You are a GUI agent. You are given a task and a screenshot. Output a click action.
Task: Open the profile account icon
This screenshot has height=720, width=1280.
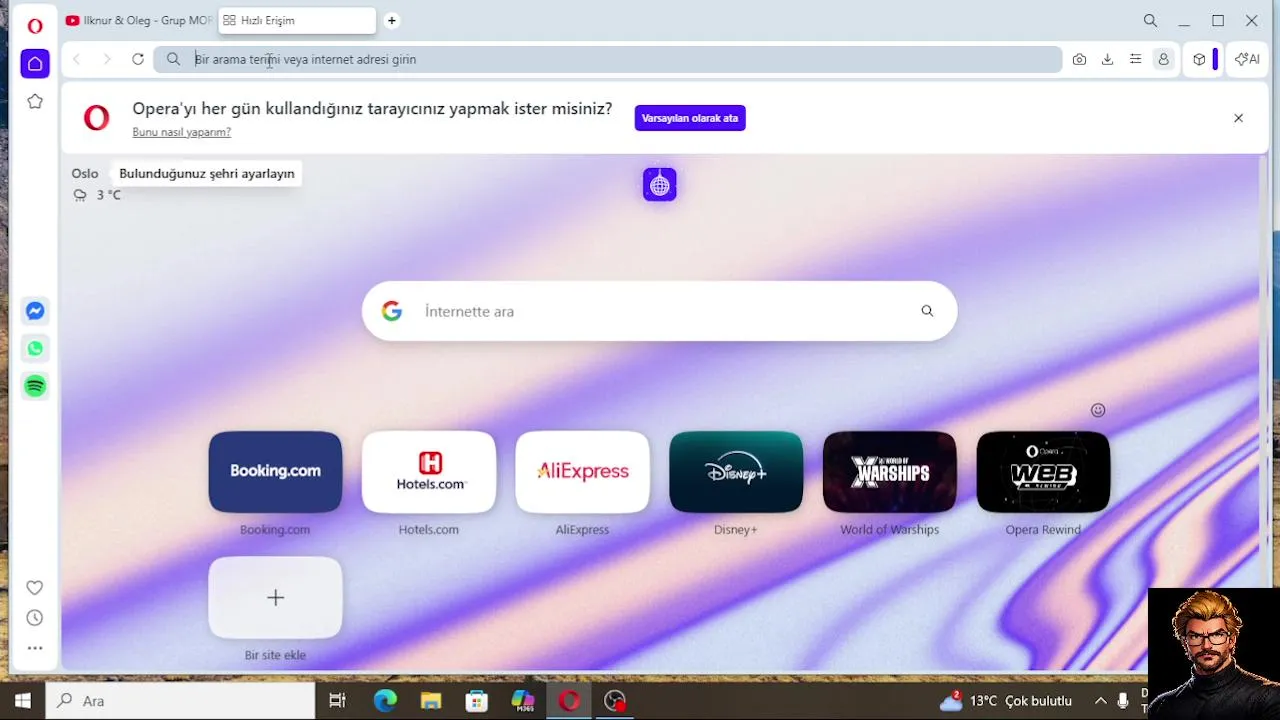pos(1163,59)
